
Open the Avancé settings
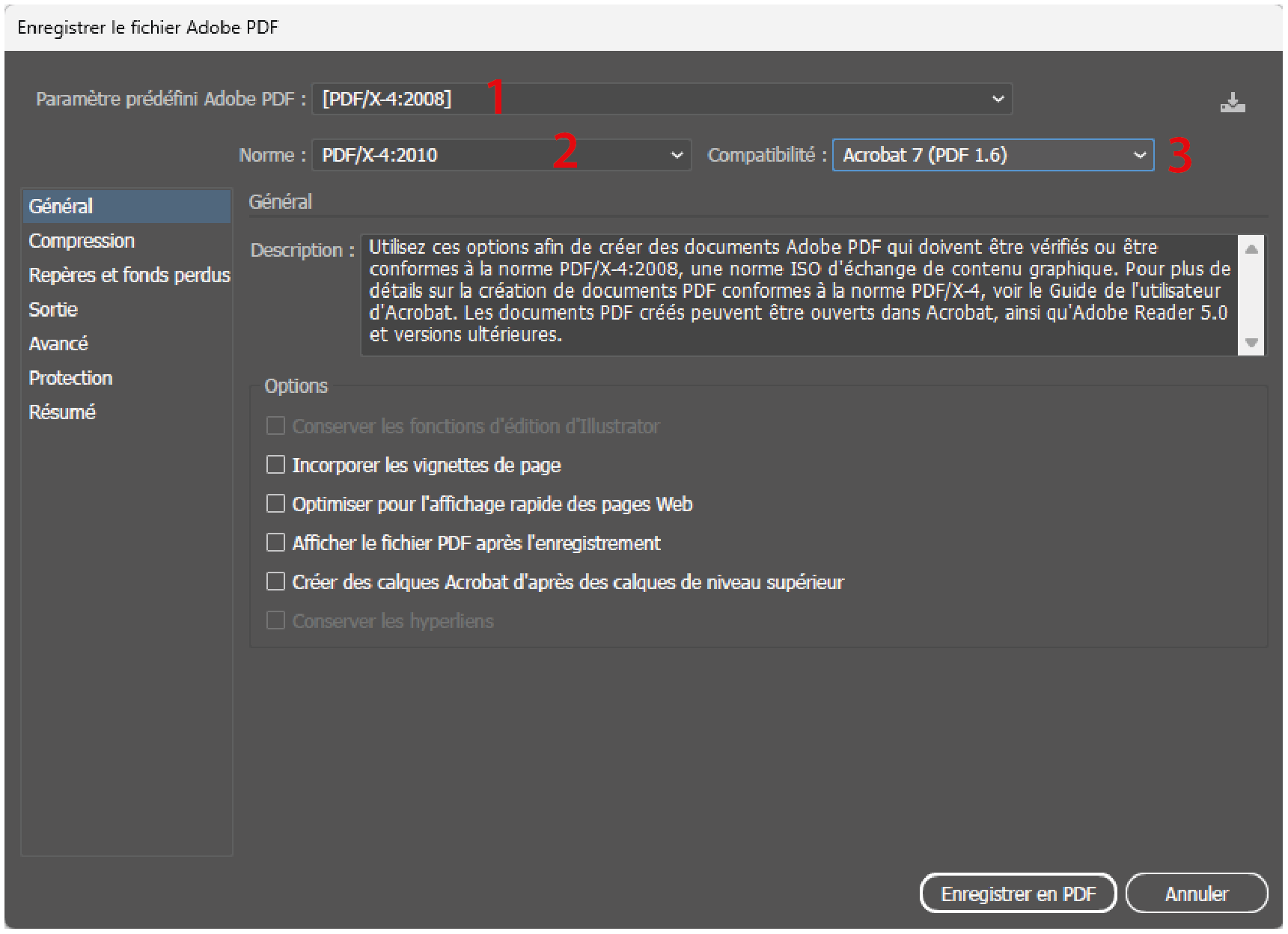tap(58, 344)
